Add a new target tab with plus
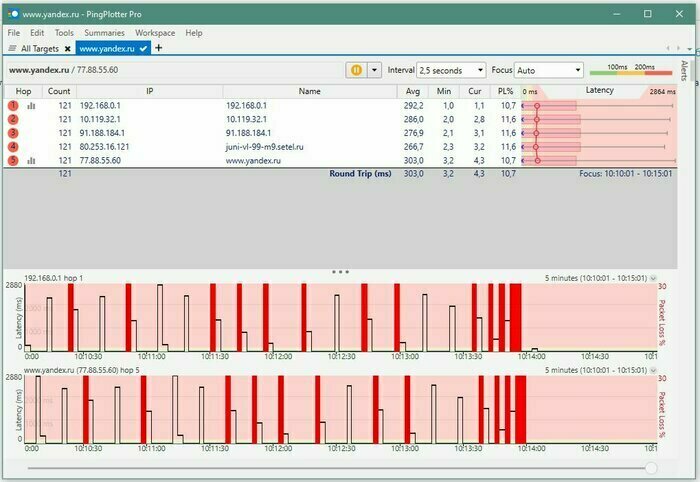700x482 pixels. (x=159, y=48)
